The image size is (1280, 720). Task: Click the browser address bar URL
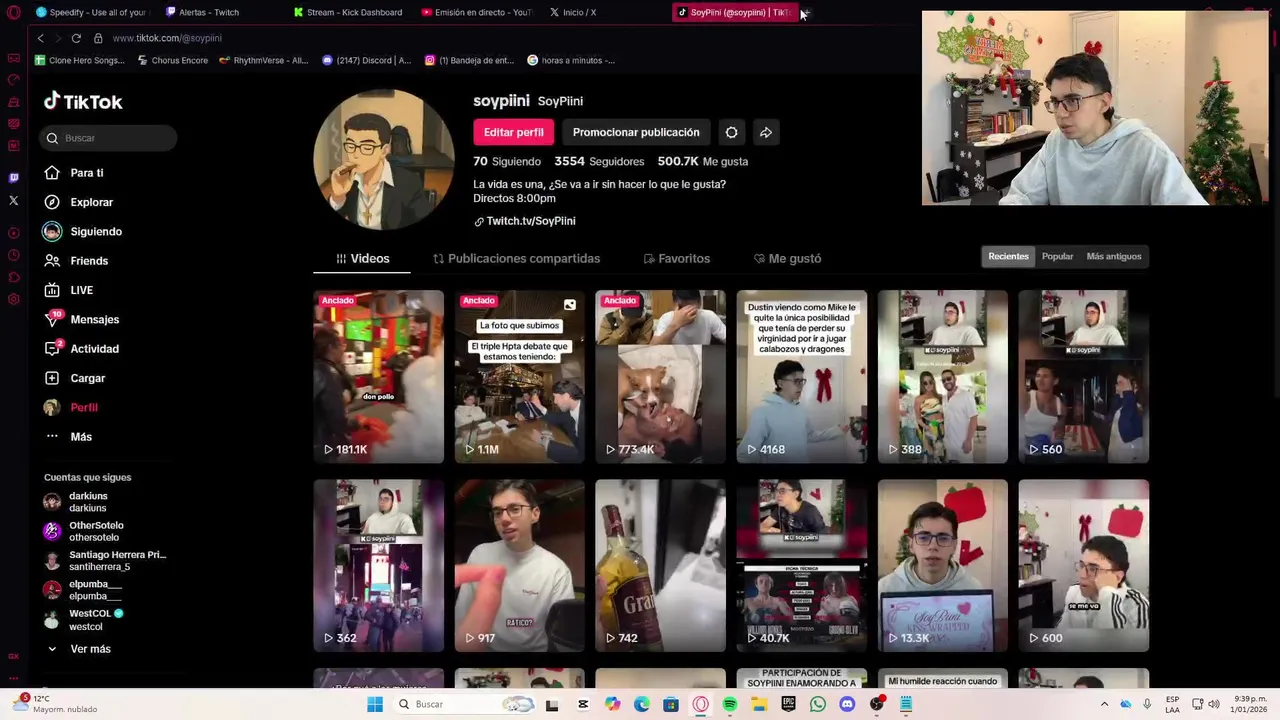pyautogui.click(x=167, y=38)
